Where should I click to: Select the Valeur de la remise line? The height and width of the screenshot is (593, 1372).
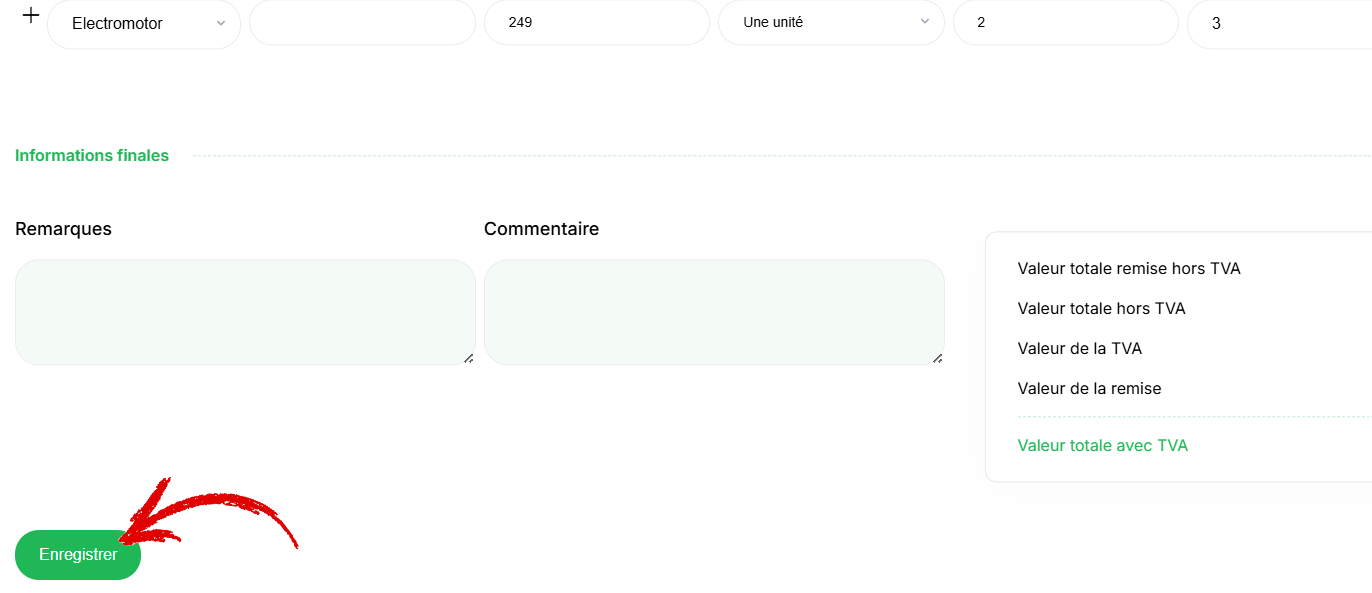coord(1089,388)
